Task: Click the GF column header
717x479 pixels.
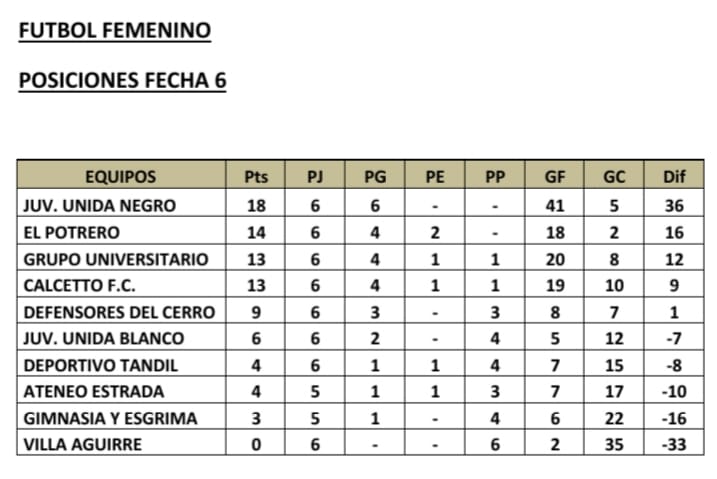Action: 555,178
